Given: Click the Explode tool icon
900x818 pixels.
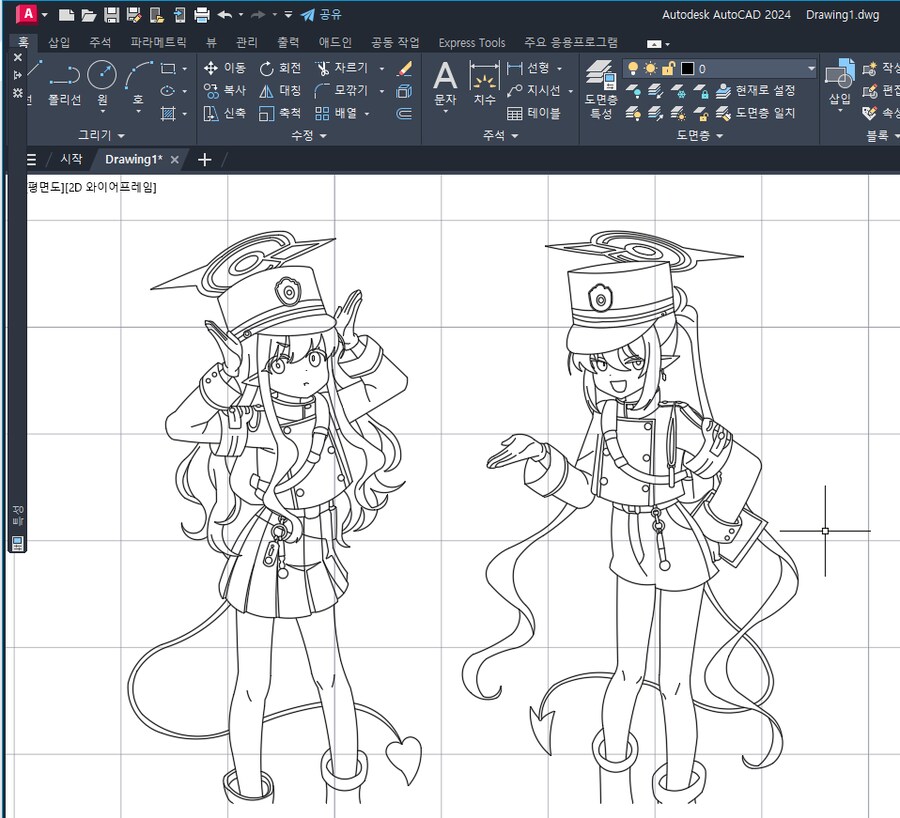Looking at the screenshot, I should pos(404,91).
